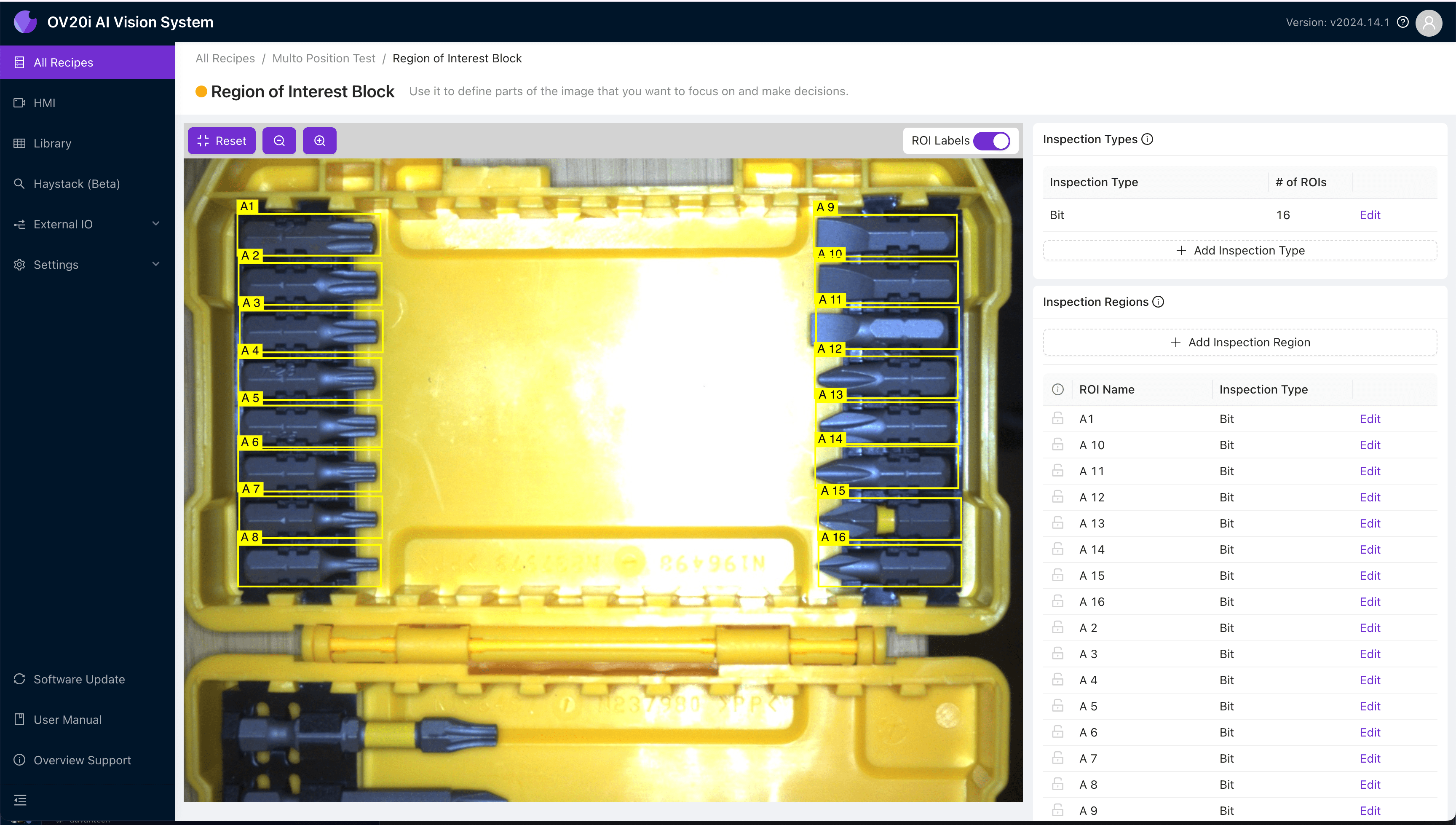This screenshot has width=1456, height=825.
Task: Expand the Settings submenu chevron
Action: (156, 264)
